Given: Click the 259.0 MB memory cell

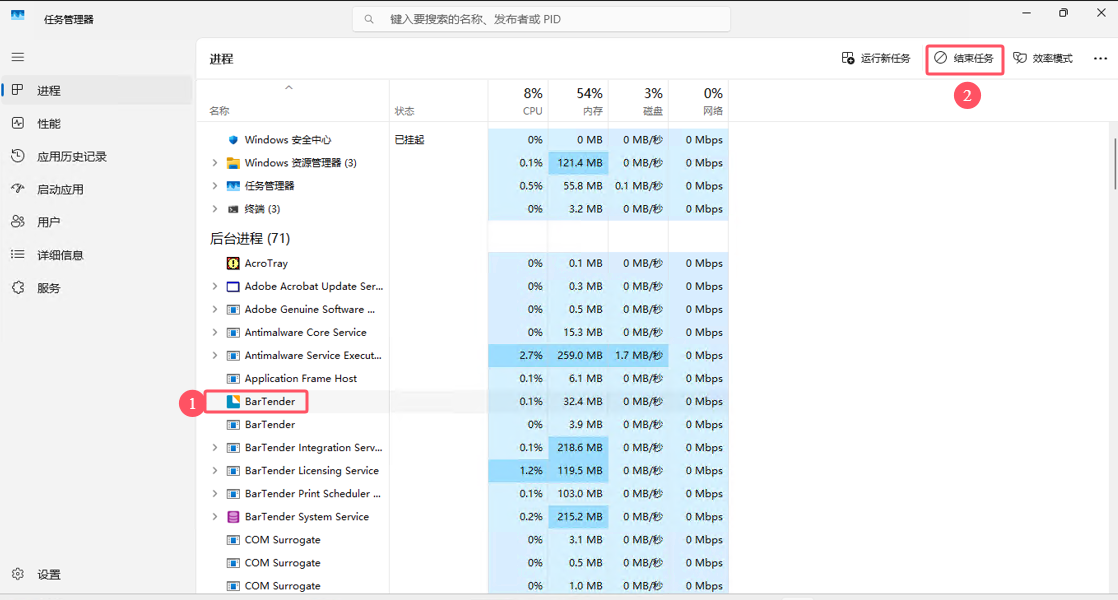Looking at the screenshot, I should pos(578,355).
